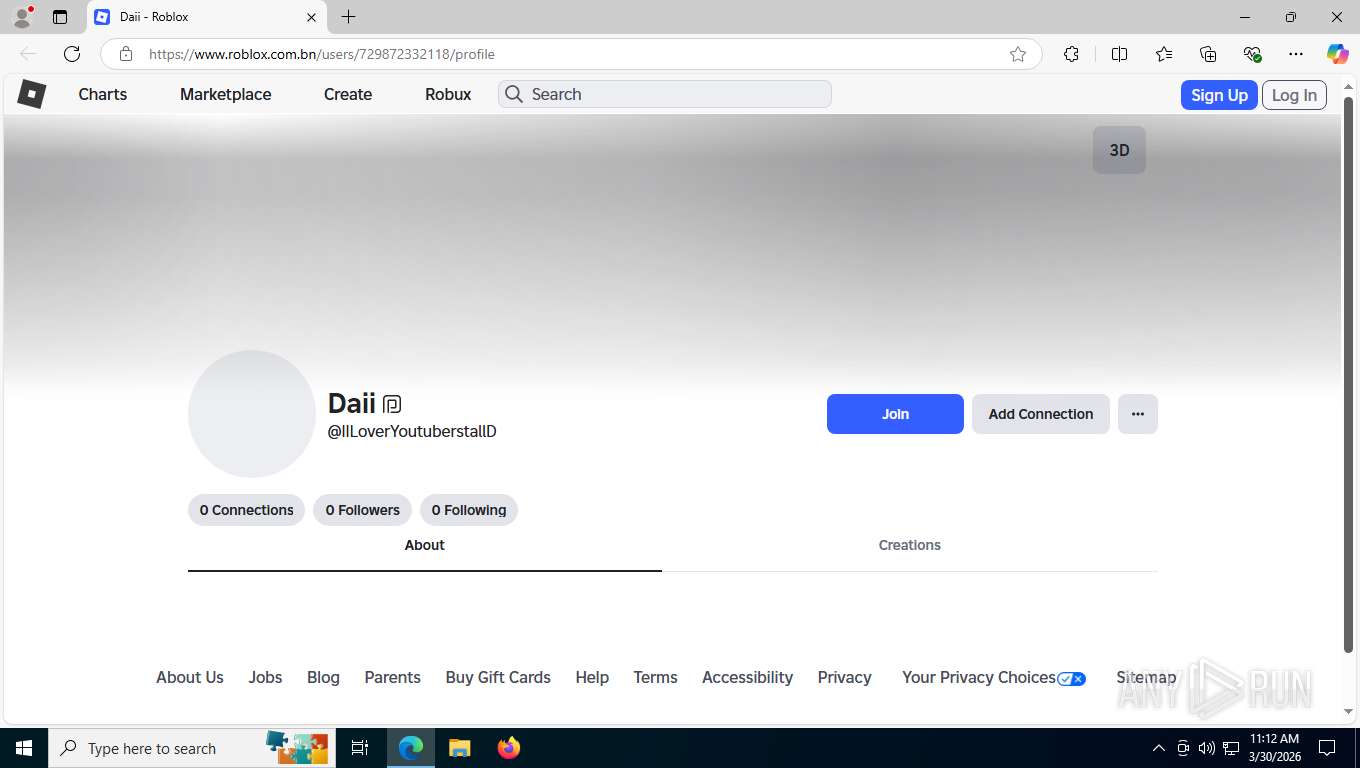Open the Terms footer link
The height and width of the screenshot is (768, 1360).
click(x=655, y=677)
